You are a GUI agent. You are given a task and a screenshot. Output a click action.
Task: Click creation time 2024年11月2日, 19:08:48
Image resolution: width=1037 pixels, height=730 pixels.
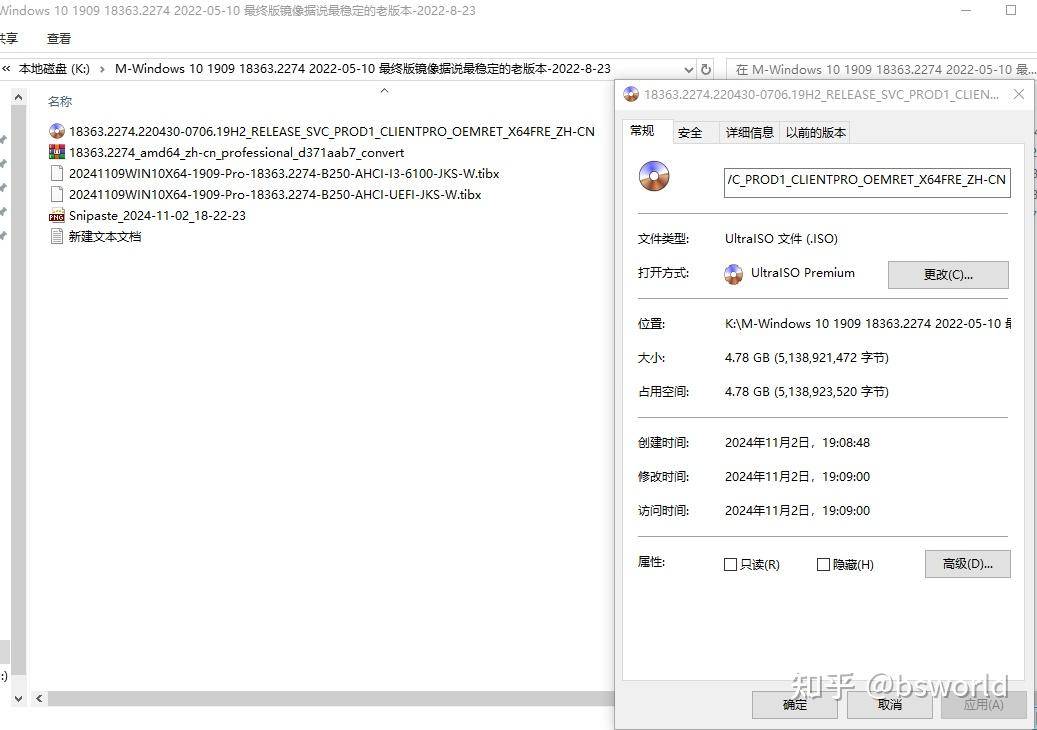click(797, 442)
